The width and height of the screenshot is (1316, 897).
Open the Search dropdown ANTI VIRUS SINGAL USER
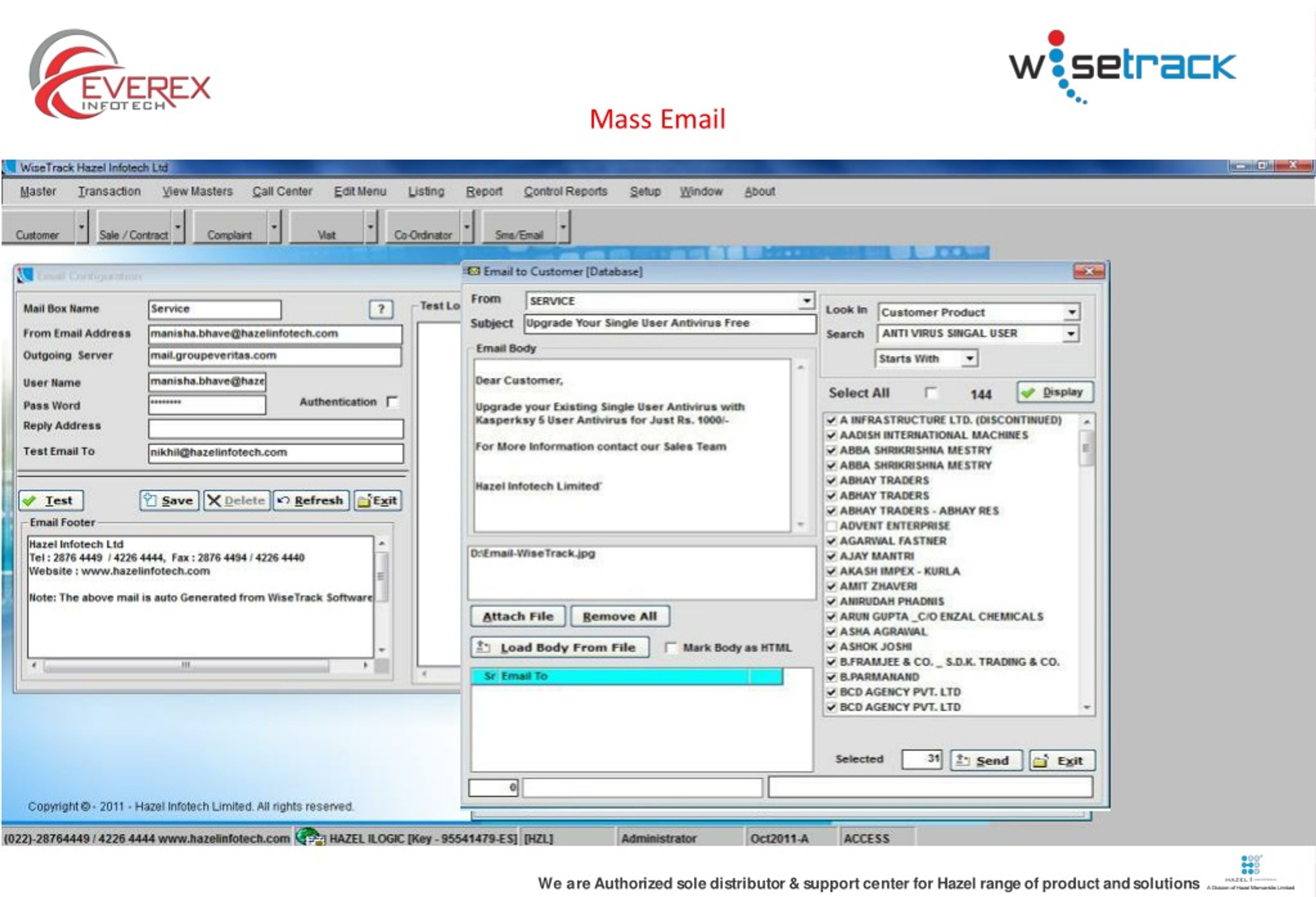tap(1070, 334)
